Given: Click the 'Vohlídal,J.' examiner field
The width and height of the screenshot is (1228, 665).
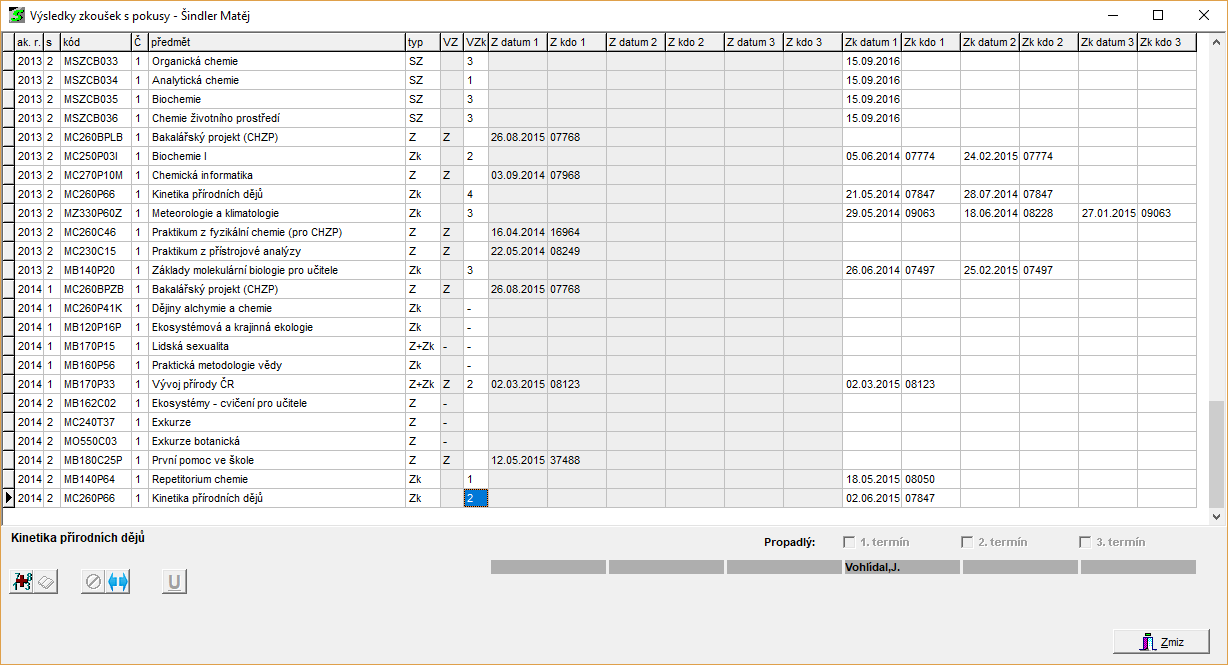Looking at the screenshot, I should pos(901,567).
